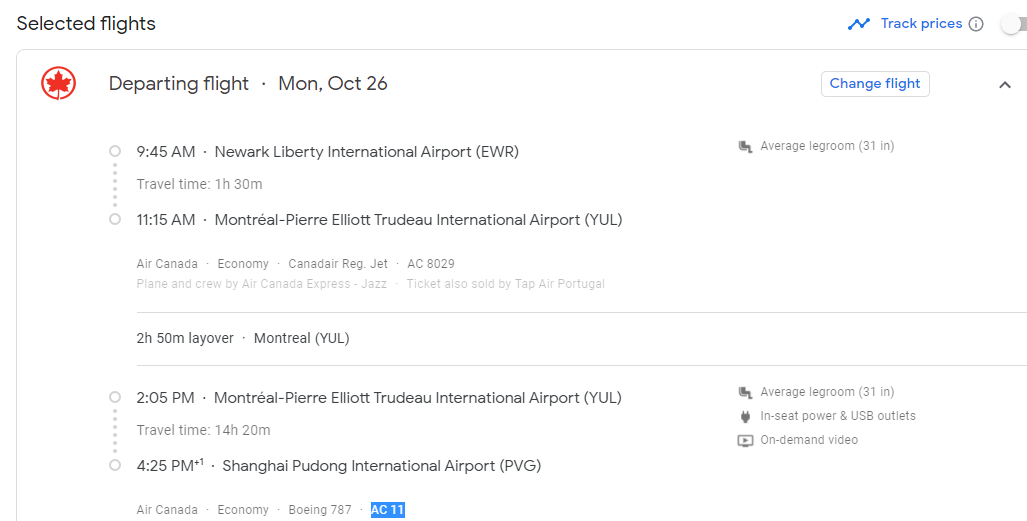Image resolution: width=1027 pixels, height=521 pixels.
Task: Click the 4:25 PM arrival timeline circle
Action: [115, 465]
